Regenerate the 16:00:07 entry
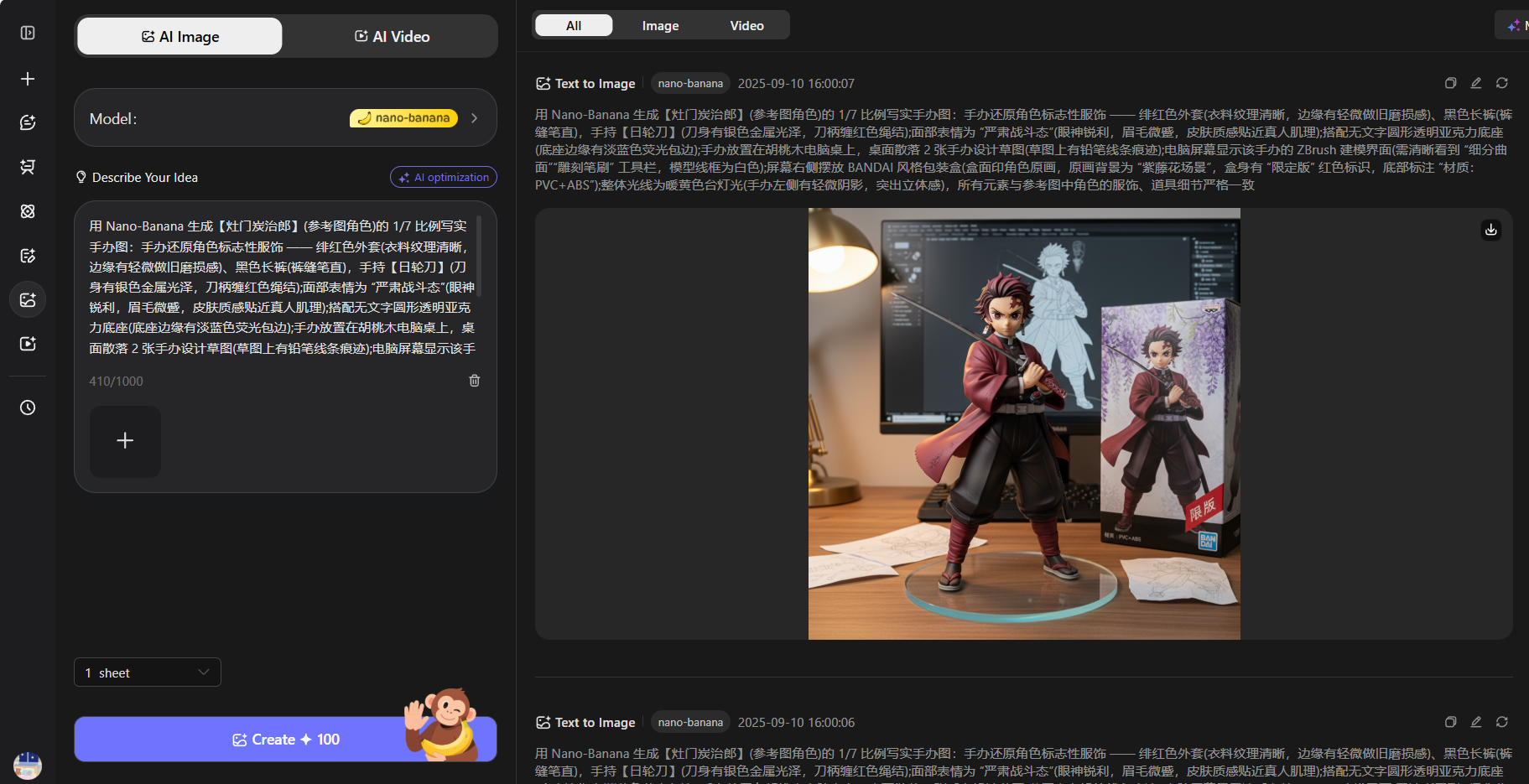The height and width of the screenshot is (784, 1529). [1502, 83]
